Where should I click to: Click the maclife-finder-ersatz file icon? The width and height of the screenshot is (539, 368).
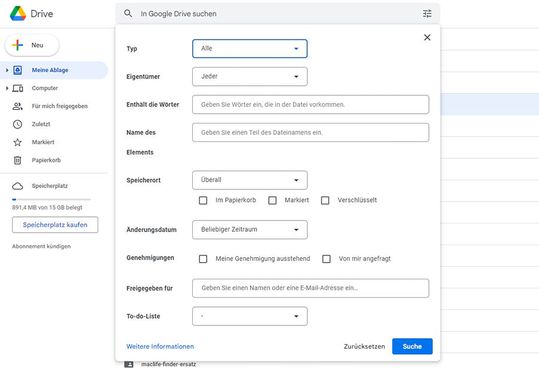pos(129,364)
